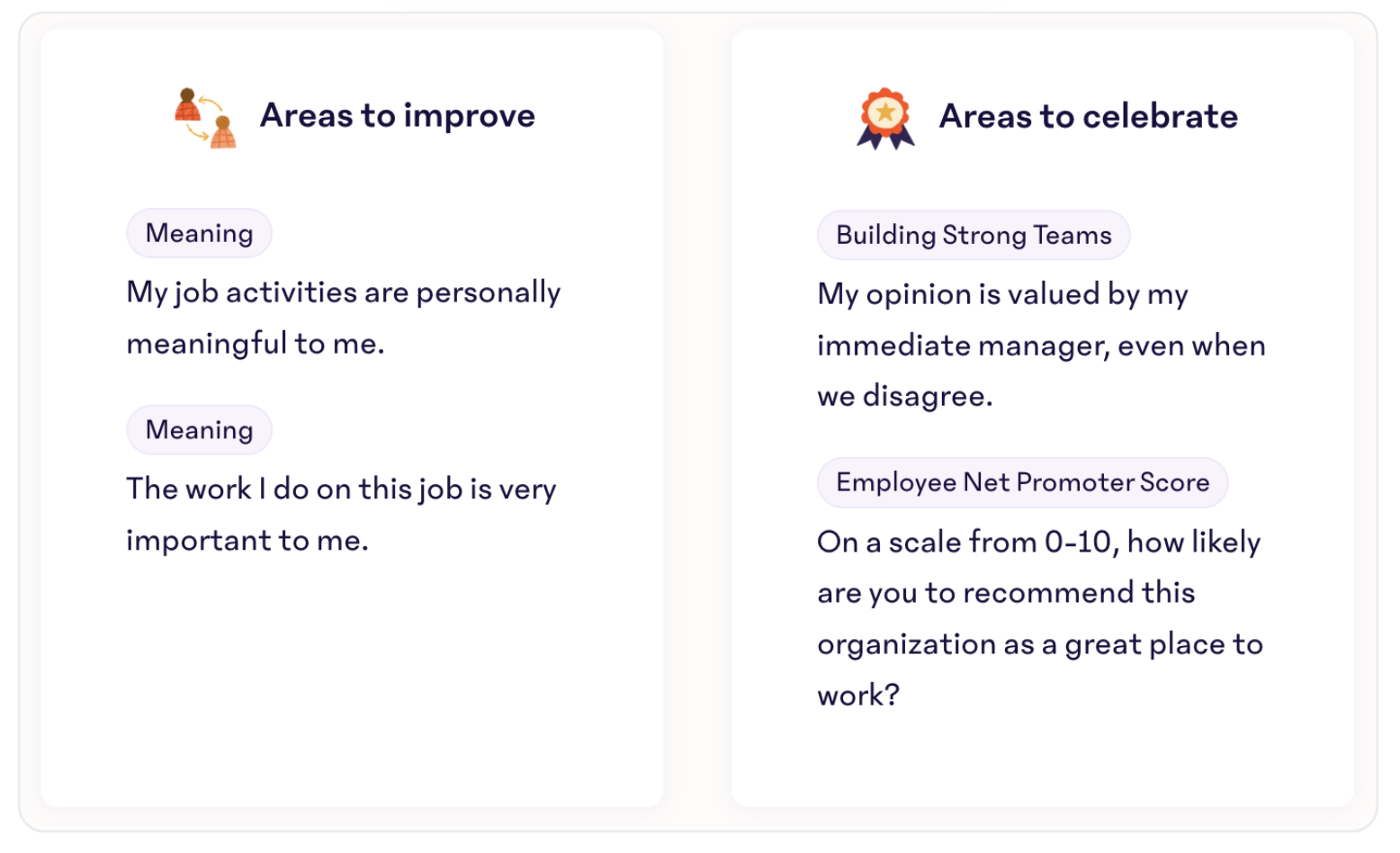Click the Meaning tag above 'My job activities'
Screen dimensions: 1400x853
(x=199, y=233)
